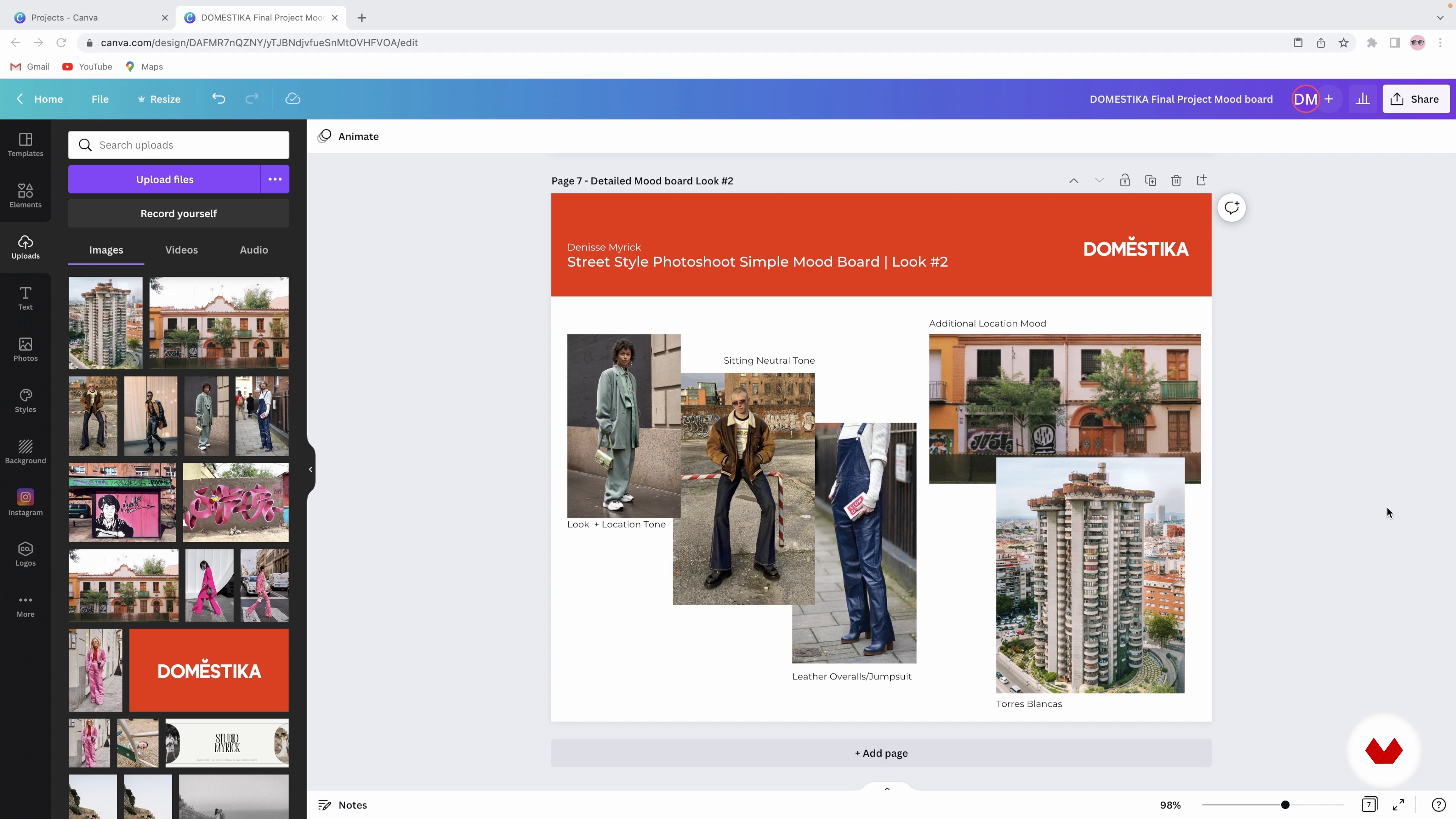
Task: Go back to Home
Action: [x=39, y=99]
